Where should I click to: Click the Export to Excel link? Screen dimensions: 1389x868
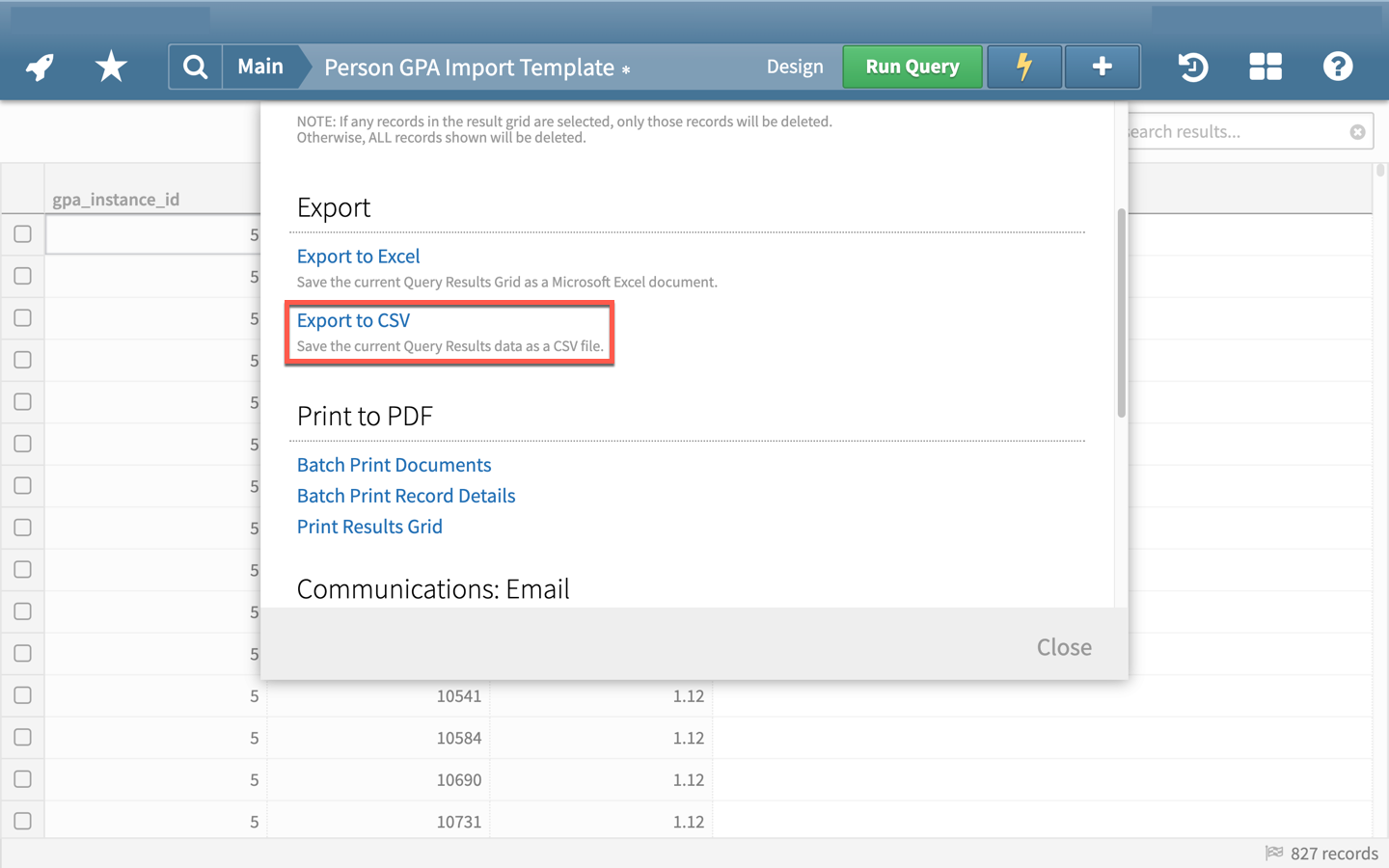pyautogui.click(x=358, y=257)
